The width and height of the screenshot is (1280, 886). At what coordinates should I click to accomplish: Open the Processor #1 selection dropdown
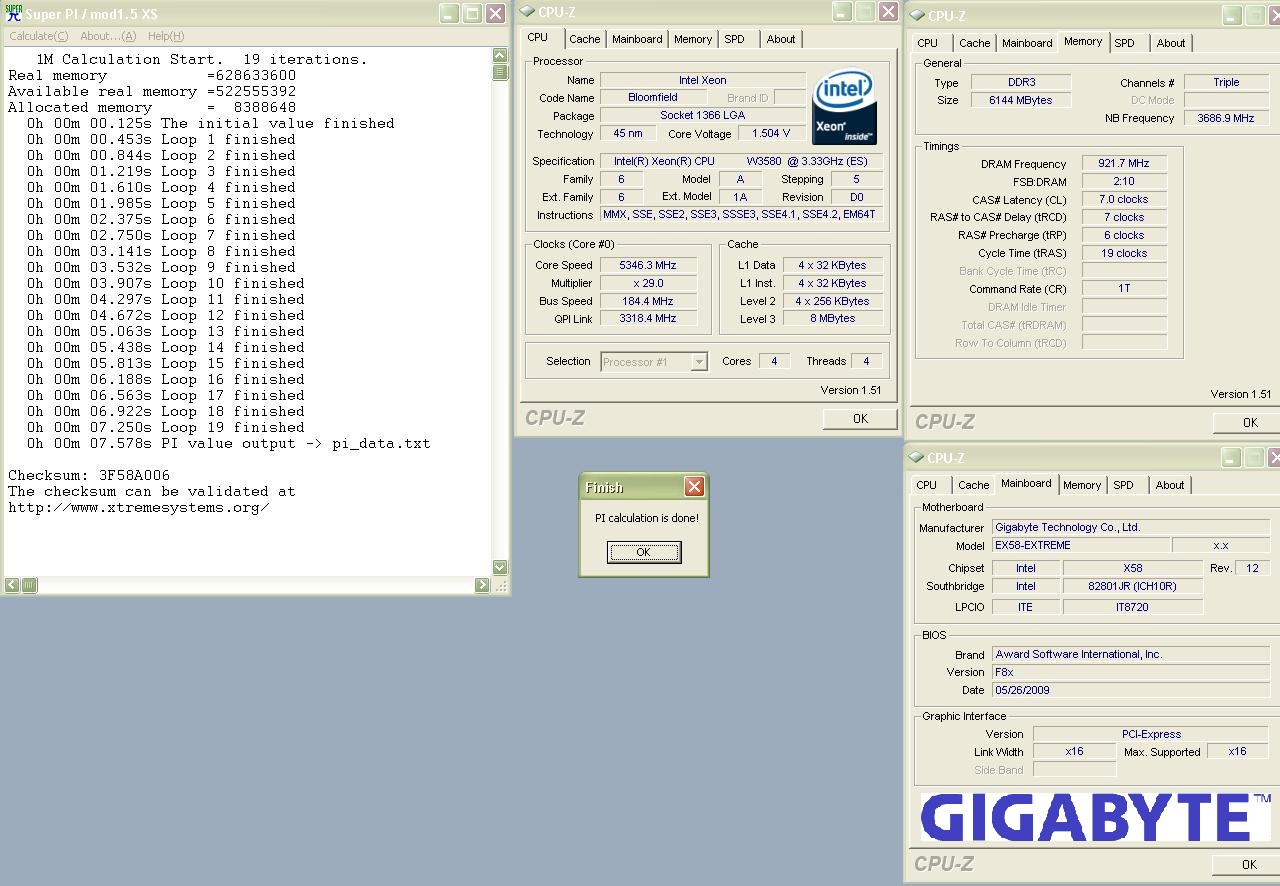(654, 362)
